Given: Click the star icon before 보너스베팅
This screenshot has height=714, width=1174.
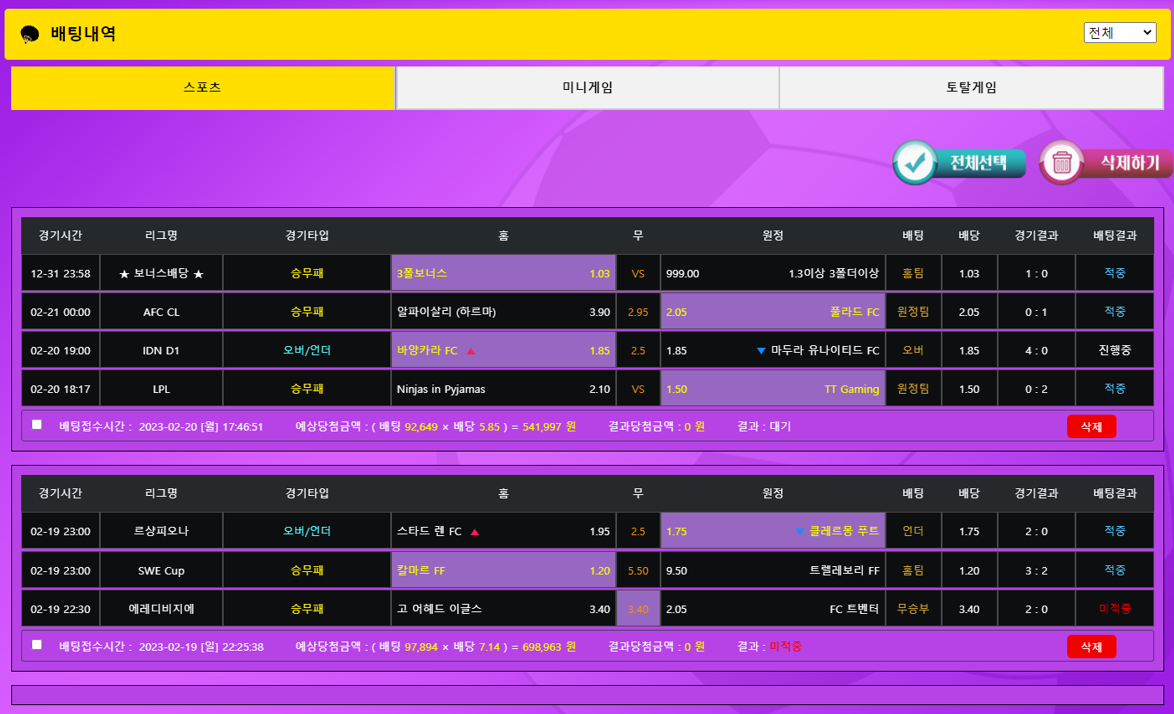Looking at the screenshot, I should point(124,274).
